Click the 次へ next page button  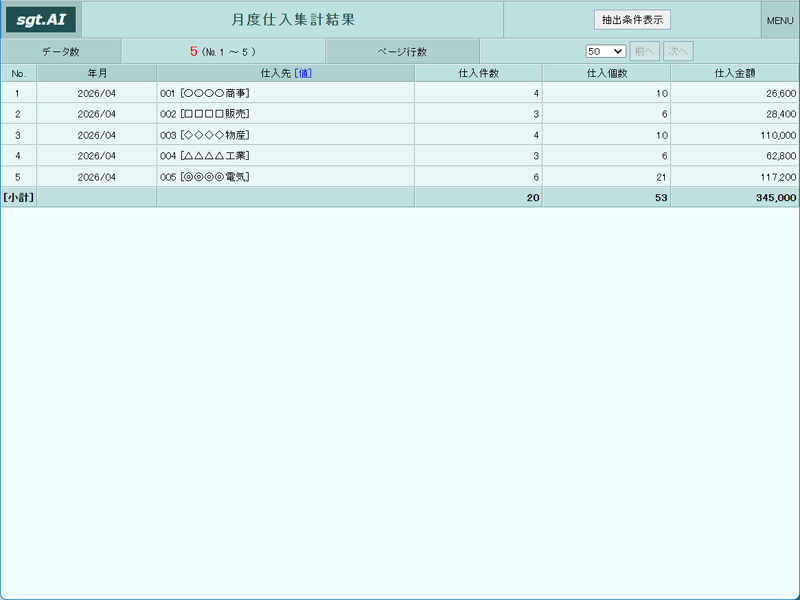point(678,51)
